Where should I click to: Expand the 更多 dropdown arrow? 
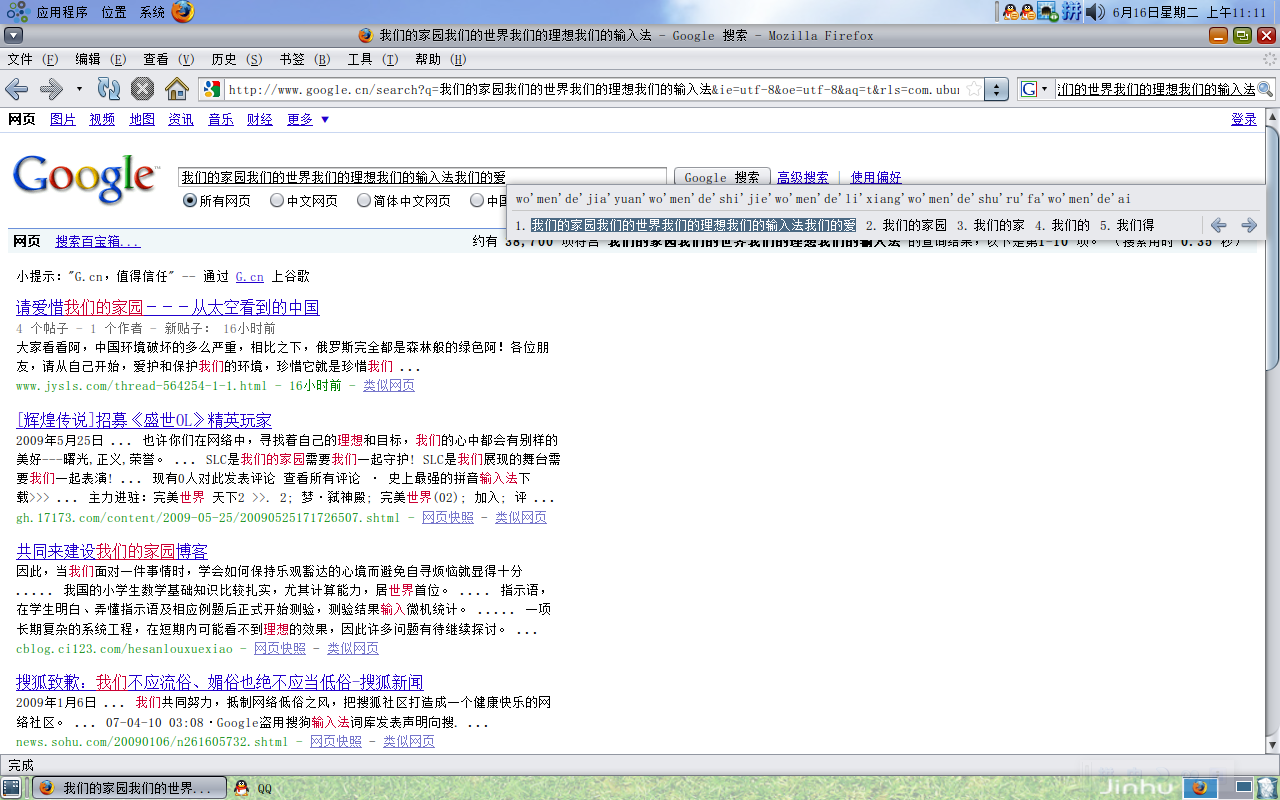pyautogui.click(x=325, y=120)
